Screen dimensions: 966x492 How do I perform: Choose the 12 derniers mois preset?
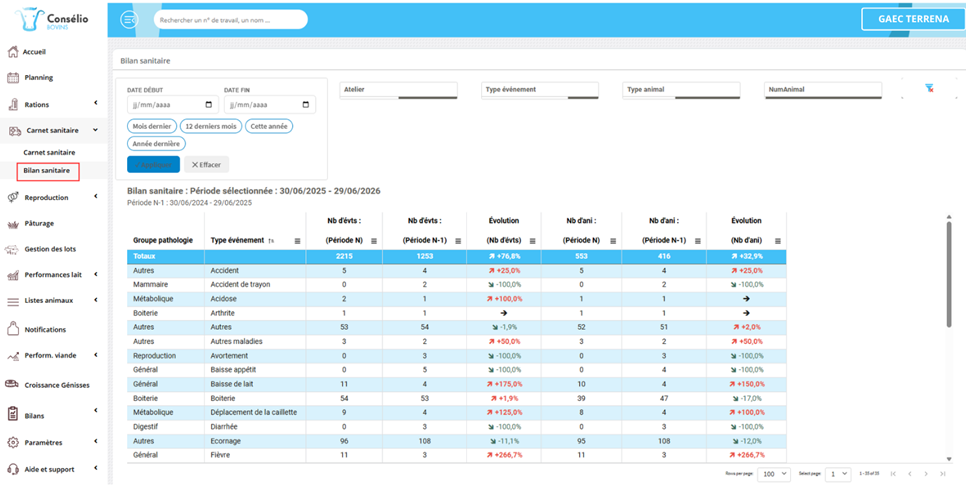coord(211,126)
